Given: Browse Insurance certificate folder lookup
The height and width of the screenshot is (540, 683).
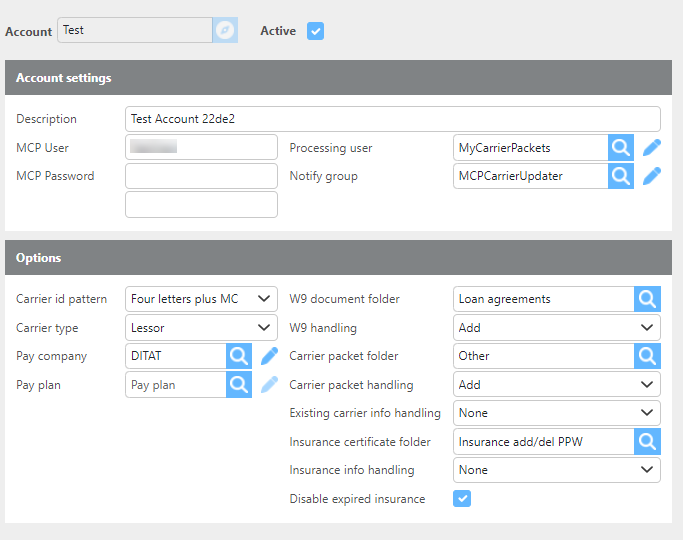Looking at the screenshot, I should pos(647,441).
